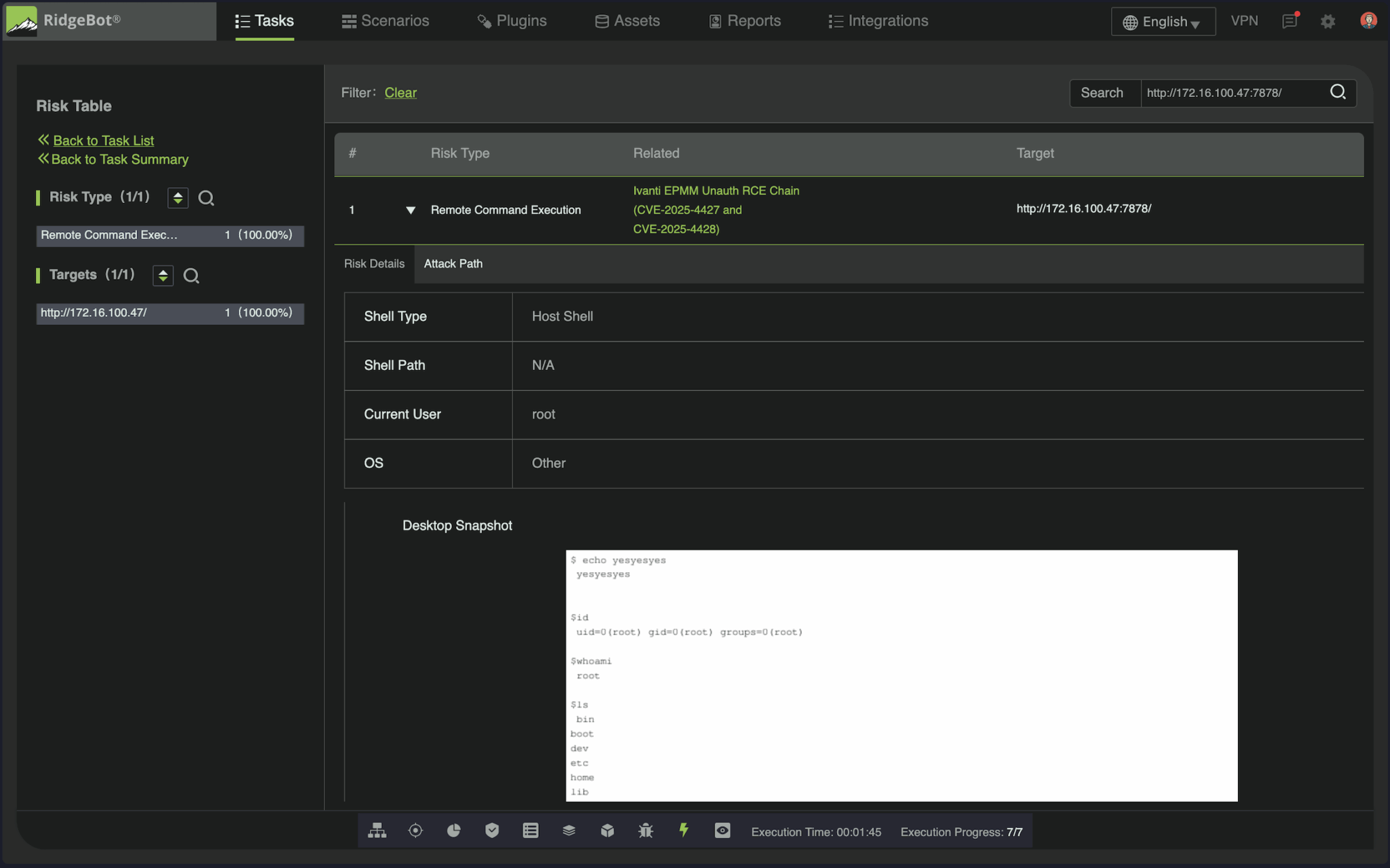Image resolution: width=1390 pixels, height=868 pixels.
Task: Open the attack topology map icon
Action: (x=377, y=830)
